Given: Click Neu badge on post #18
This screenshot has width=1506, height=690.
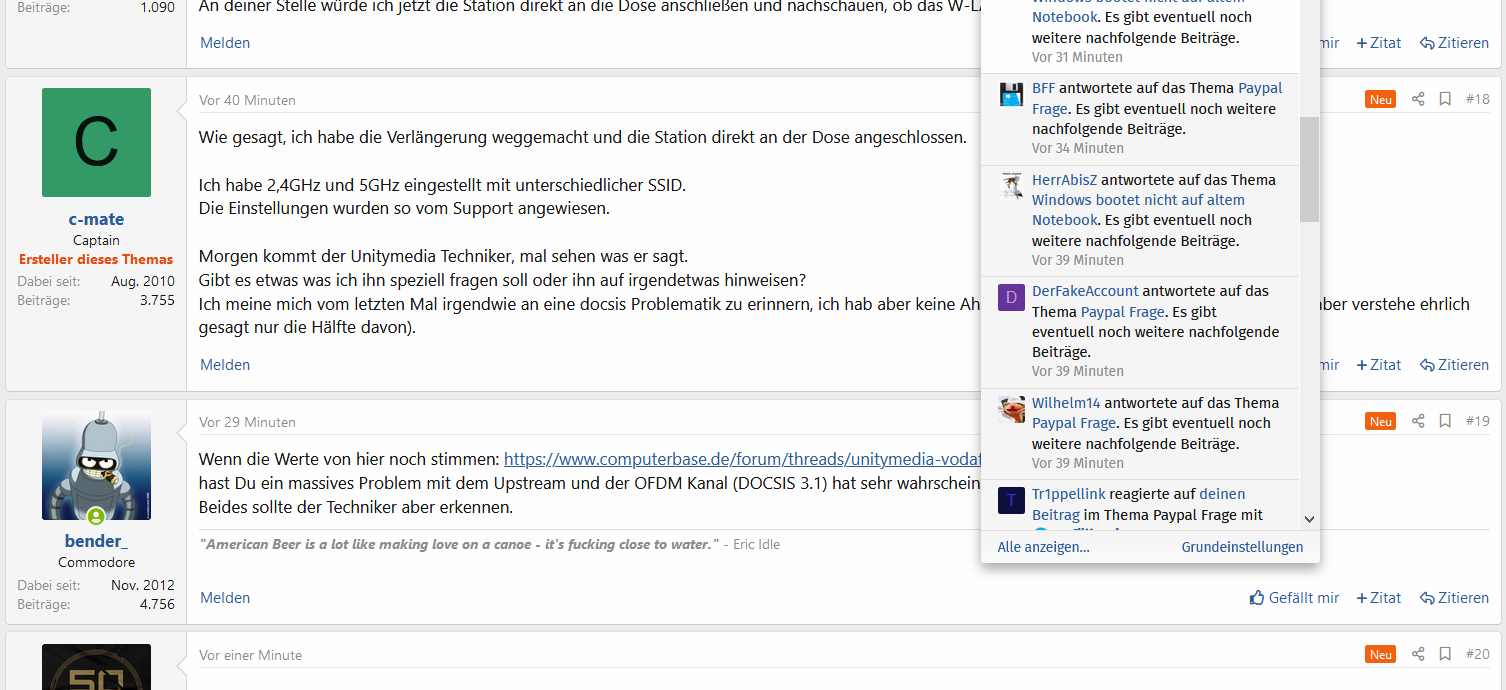Looking at the screenshot, I should coord(1380,99).
